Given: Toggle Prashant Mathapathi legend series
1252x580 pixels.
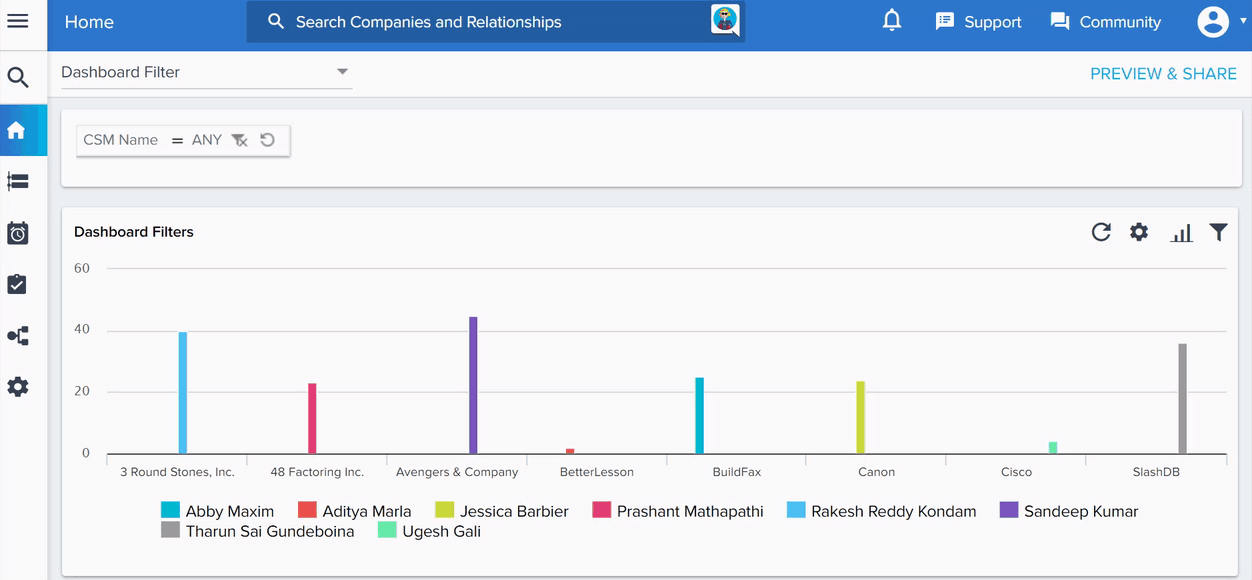Looking at the screenshot, I should [x=678, y=511].
